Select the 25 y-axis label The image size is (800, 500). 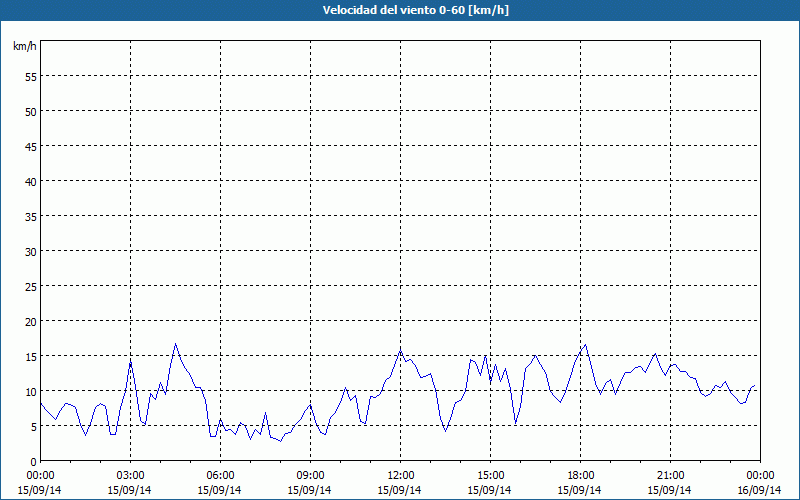(31, 287)
